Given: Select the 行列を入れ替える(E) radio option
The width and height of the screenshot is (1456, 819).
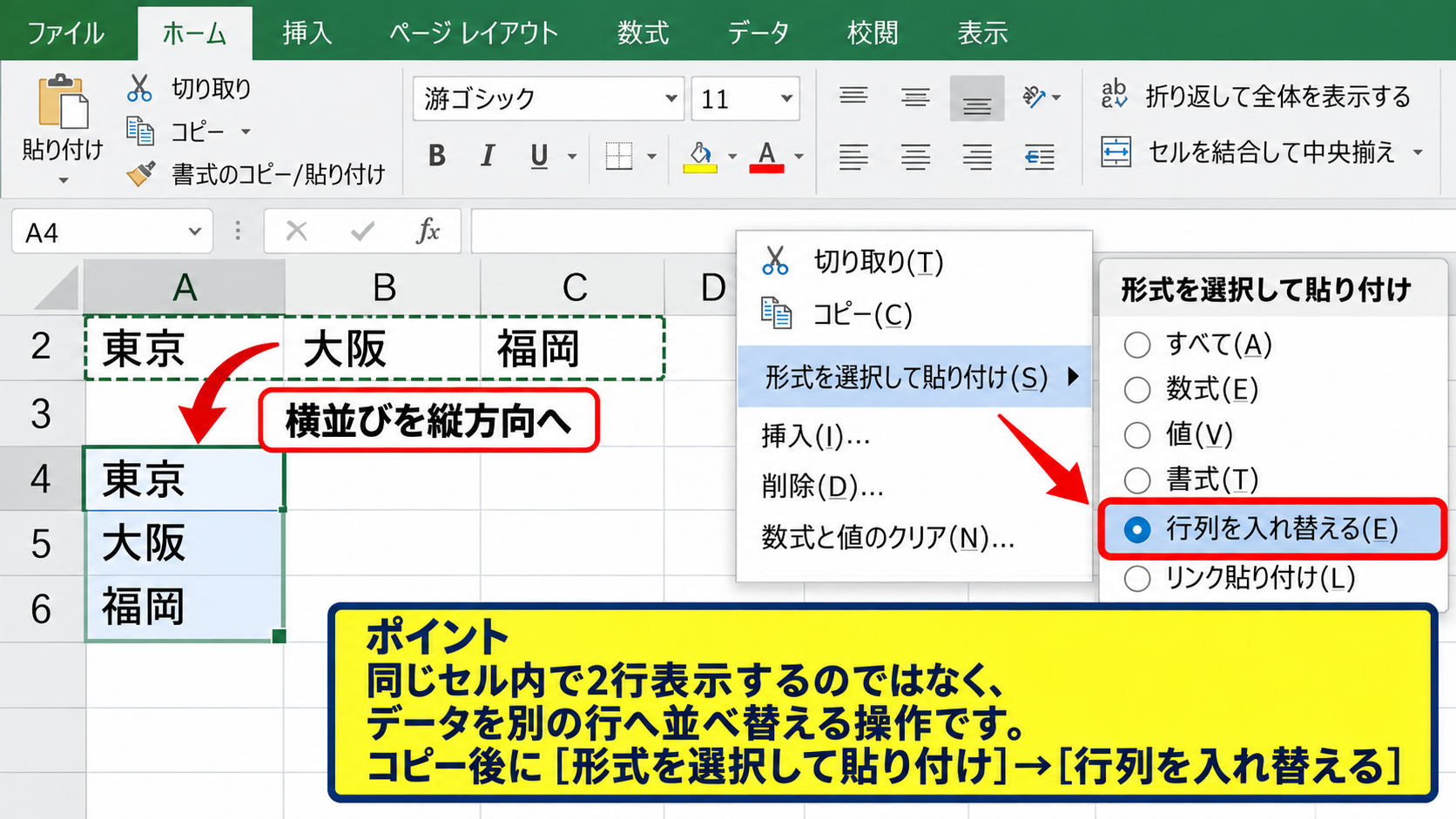Looking at the screenshot, I should click(x=1137, y=529).
